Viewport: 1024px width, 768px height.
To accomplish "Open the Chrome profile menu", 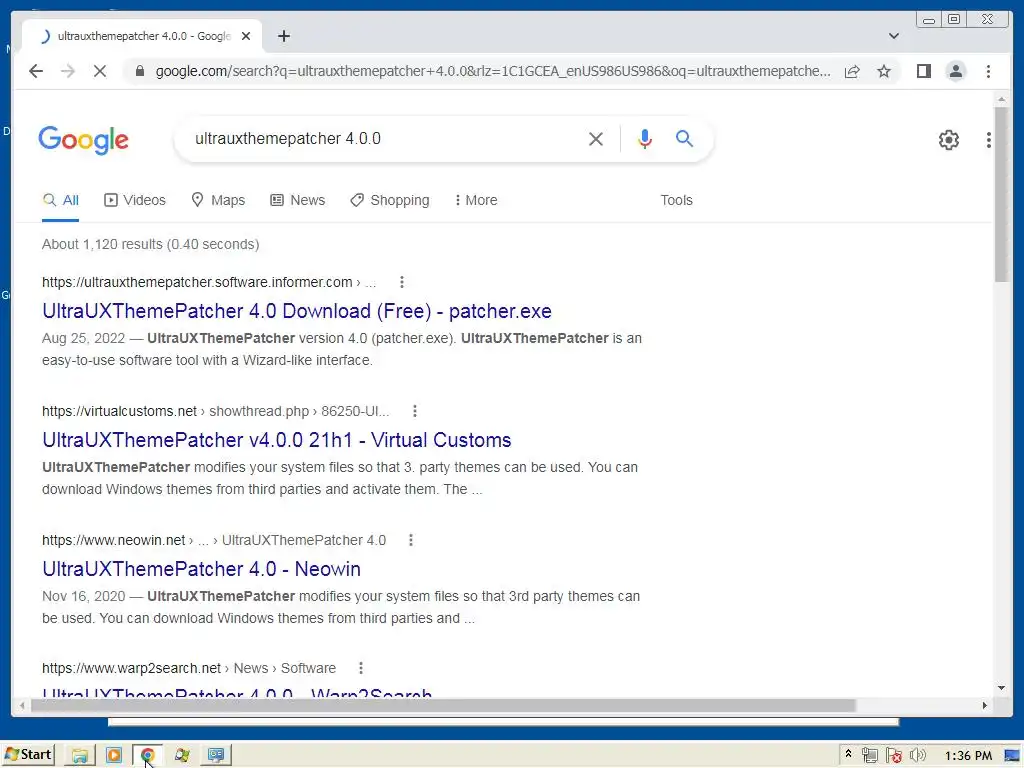I will pyautogui.click(x=955, y=71).
